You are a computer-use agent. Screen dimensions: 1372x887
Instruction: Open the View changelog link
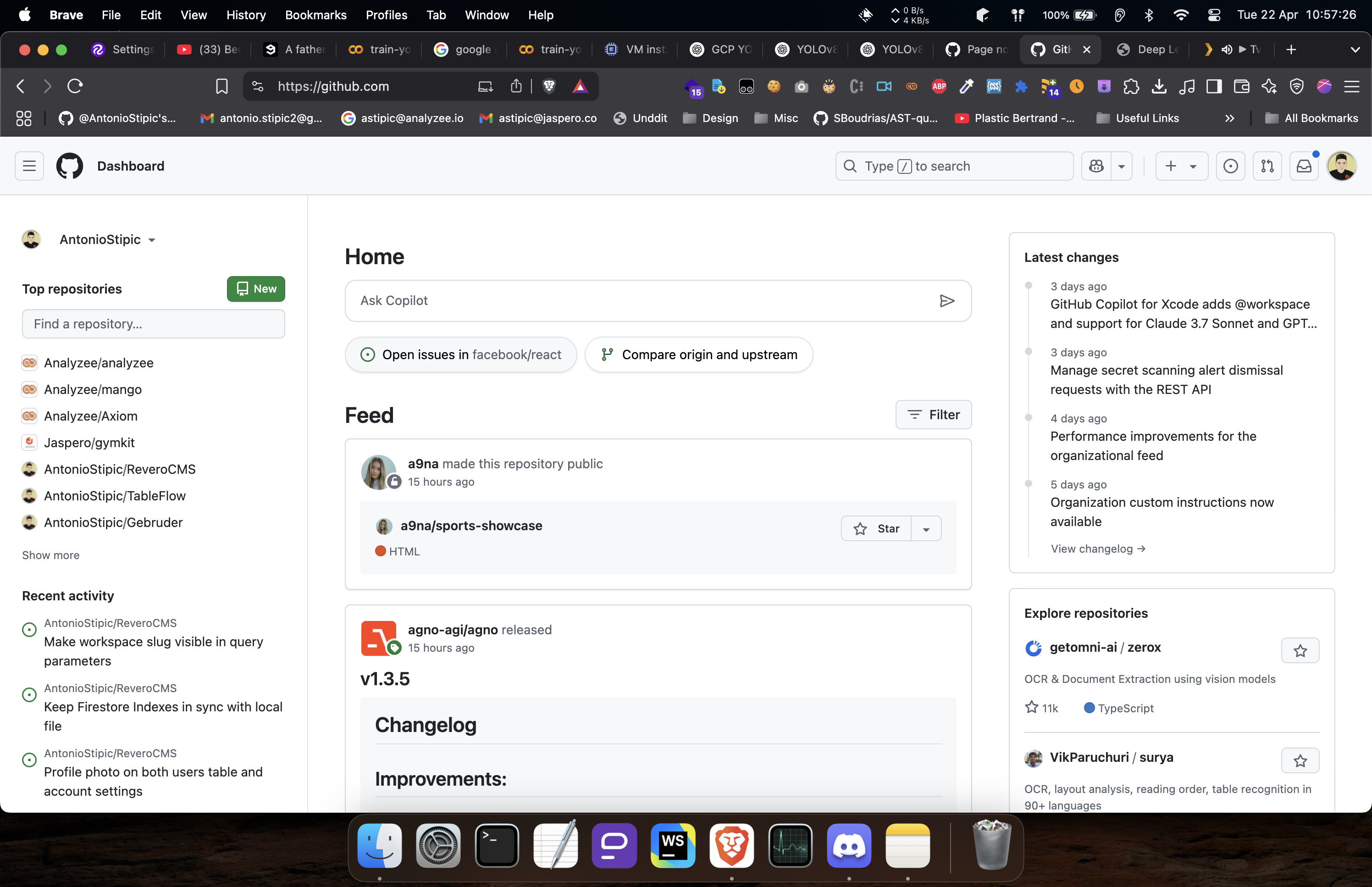(1097, 549)
